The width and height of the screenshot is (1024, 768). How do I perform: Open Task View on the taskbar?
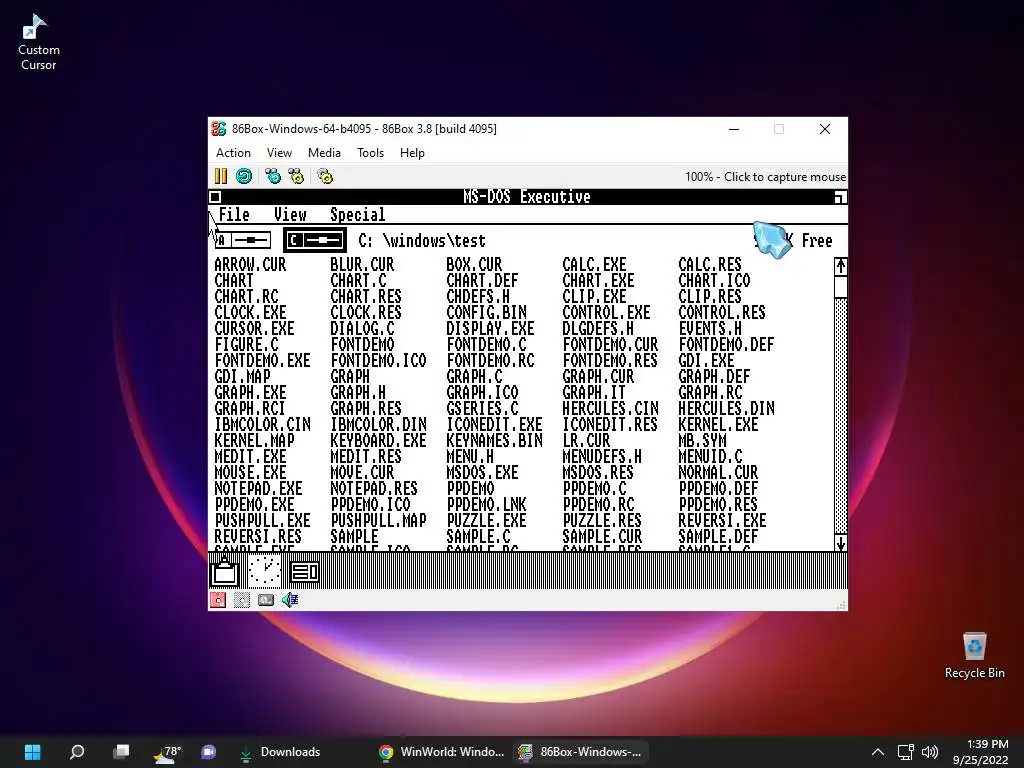(x=121, y=752)
